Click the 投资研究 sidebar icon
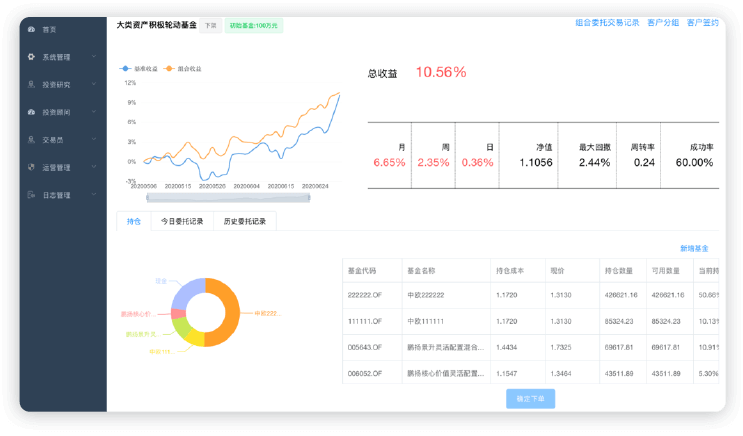The image size is (743, 436). tap(32, 85)
